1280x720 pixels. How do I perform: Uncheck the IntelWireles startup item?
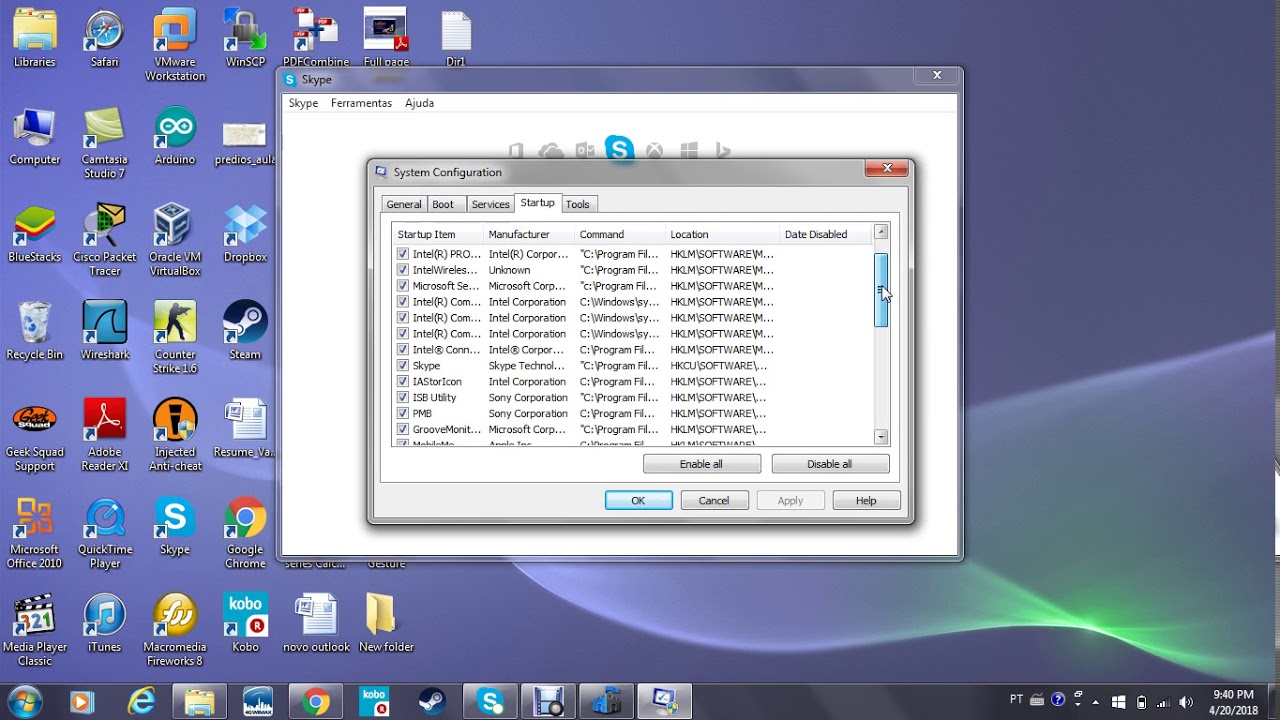402,270
